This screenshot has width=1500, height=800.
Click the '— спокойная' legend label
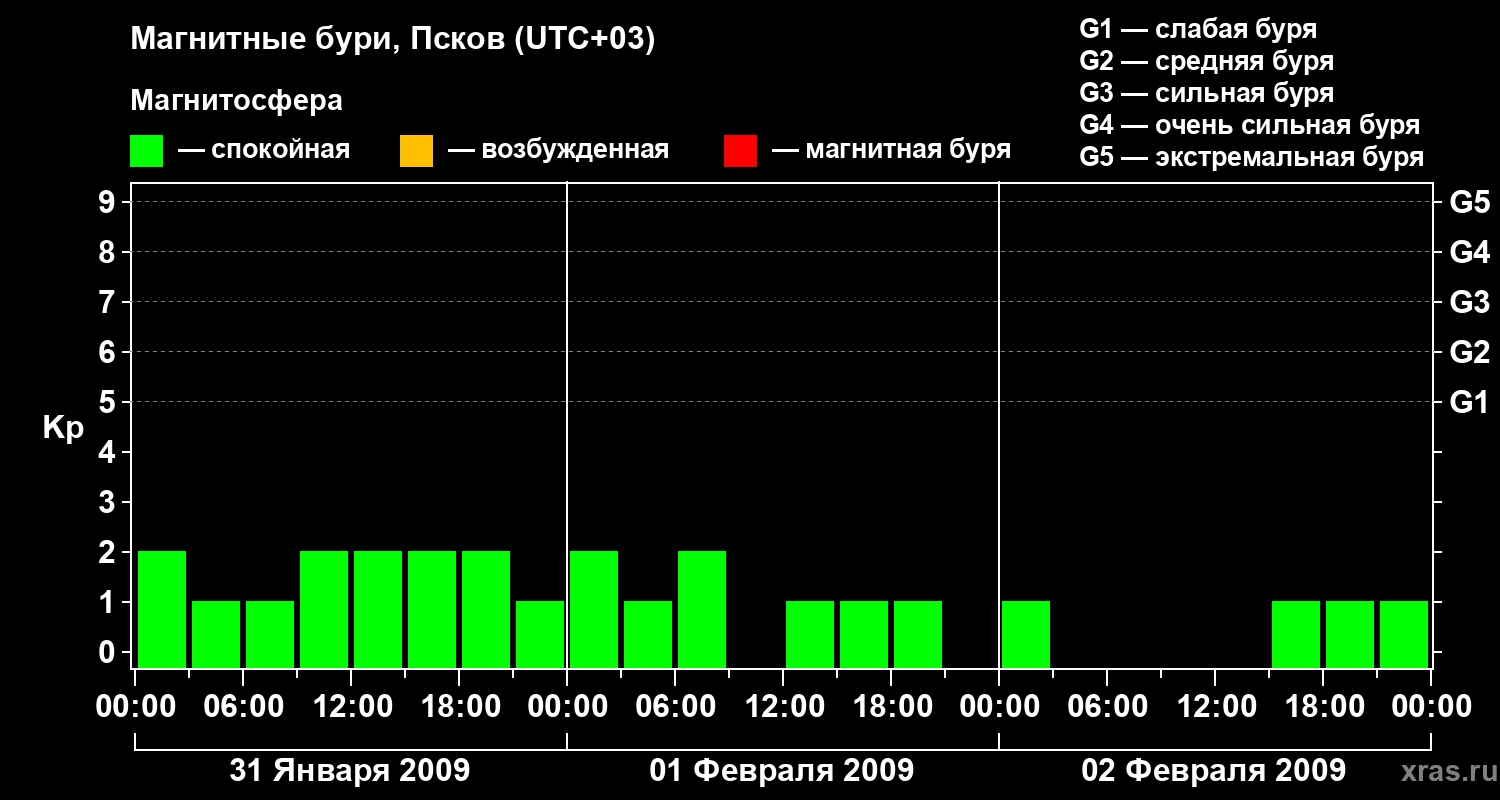click(264, 151)
